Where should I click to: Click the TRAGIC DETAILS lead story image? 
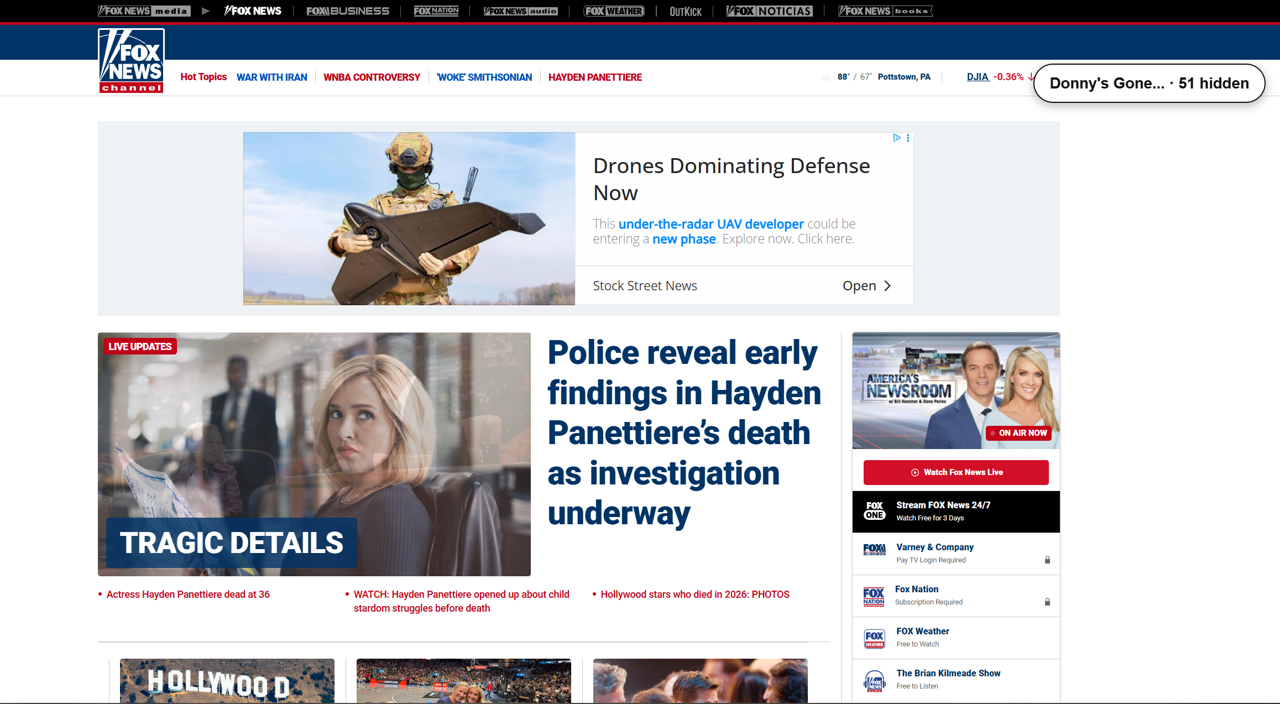[314, 454]
